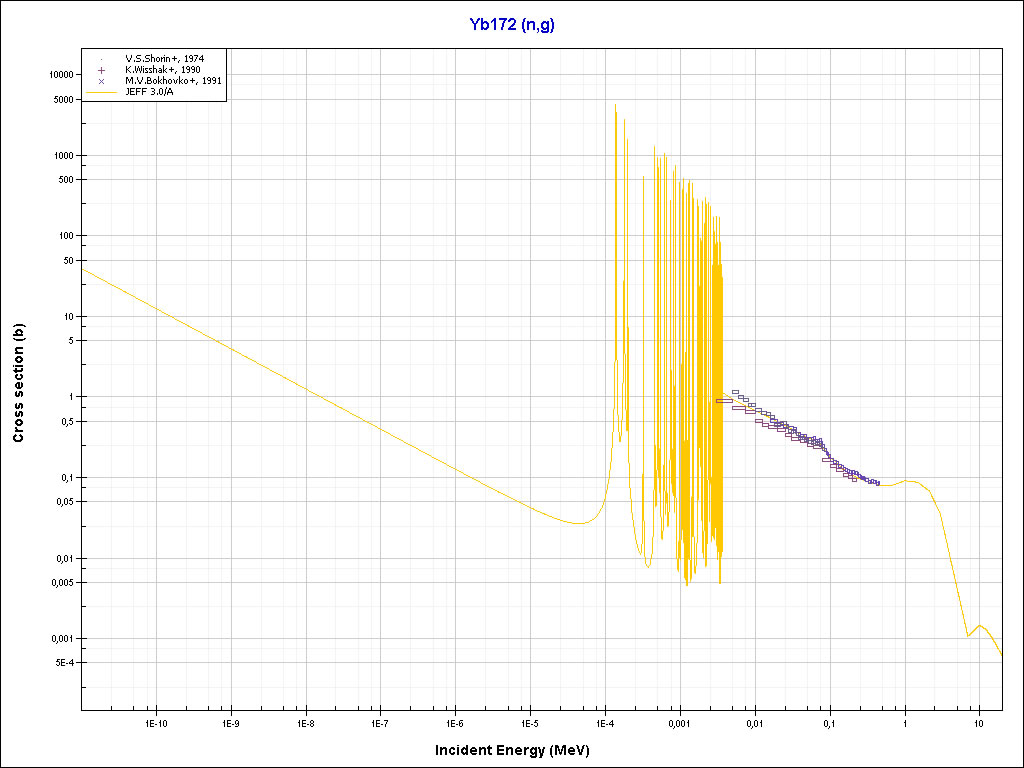Click the 5E-4 tick on the y-axis
Image resolution: width=1024 pixels, height=768 pixels.
pos(63,663)
